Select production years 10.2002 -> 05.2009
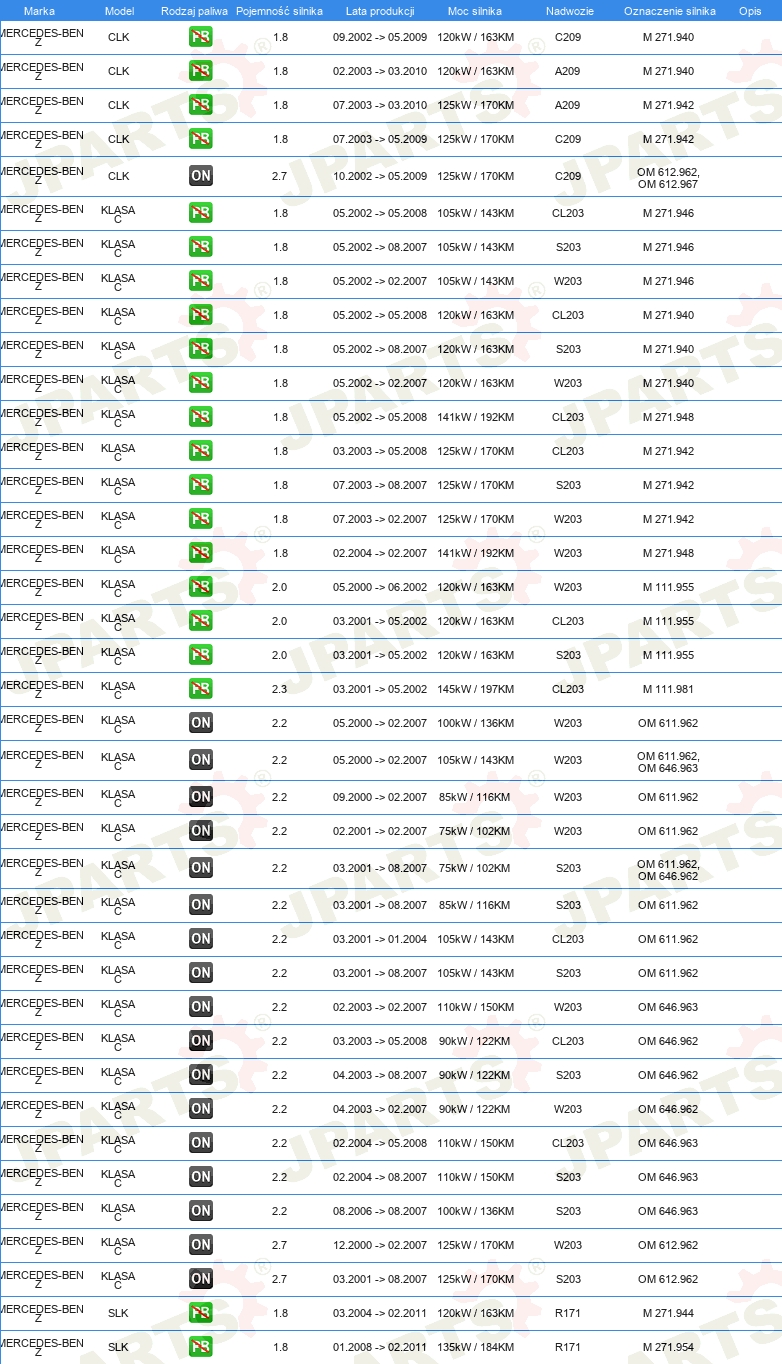This screenshot has width=782, height=1364. [x=380, y=176]
